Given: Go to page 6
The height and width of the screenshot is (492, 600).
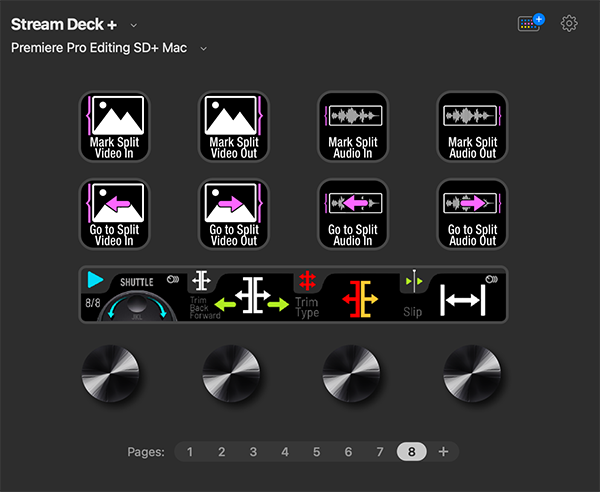Looking at the screenshot, I should pos(348,452).
